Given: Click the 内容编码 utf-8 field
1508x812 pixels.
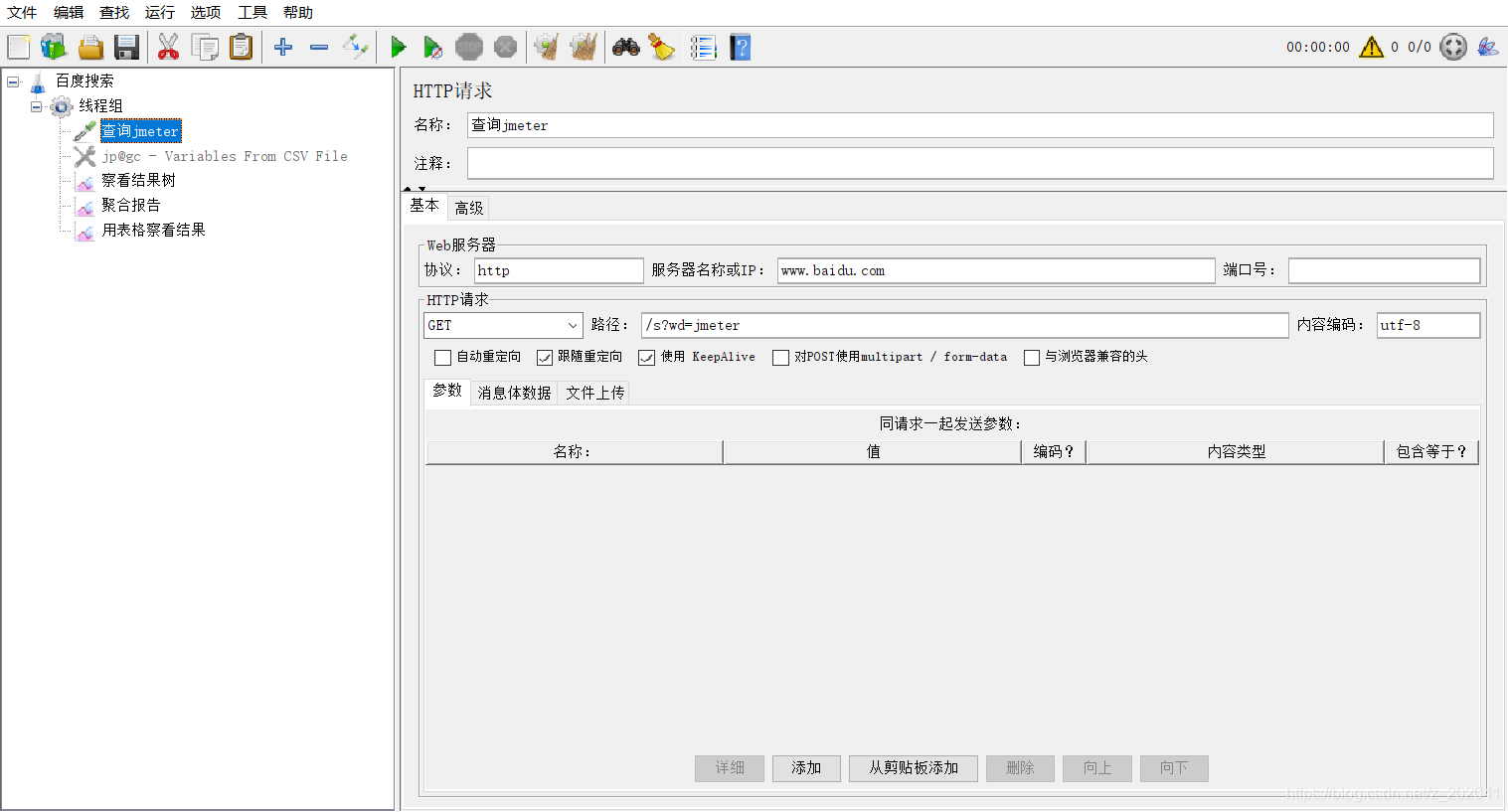Looking at the screenshot, I should click(x=1428, y=325).
